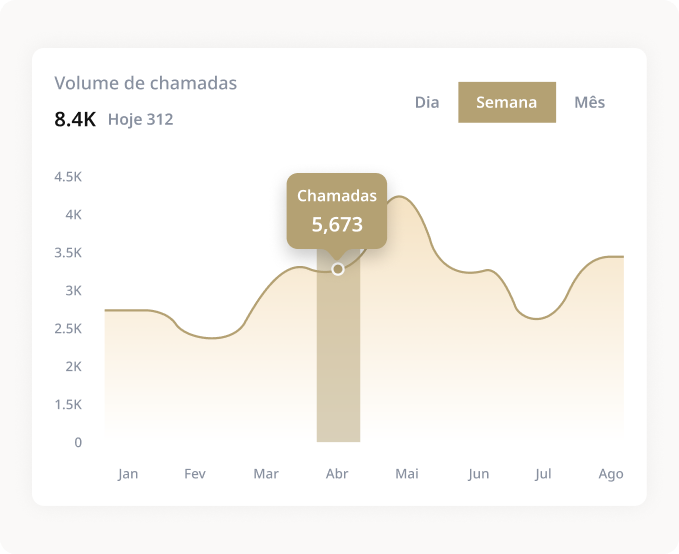Click the Jan month label
Screen dimensions: 679x554
128,473
